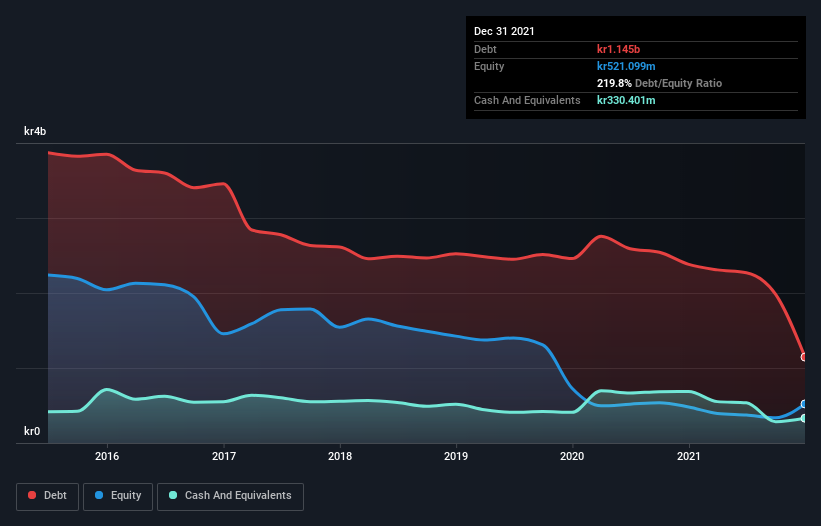Toggle Cash And Equivalents legend button
821x526 pixels.
pos(230,496)
